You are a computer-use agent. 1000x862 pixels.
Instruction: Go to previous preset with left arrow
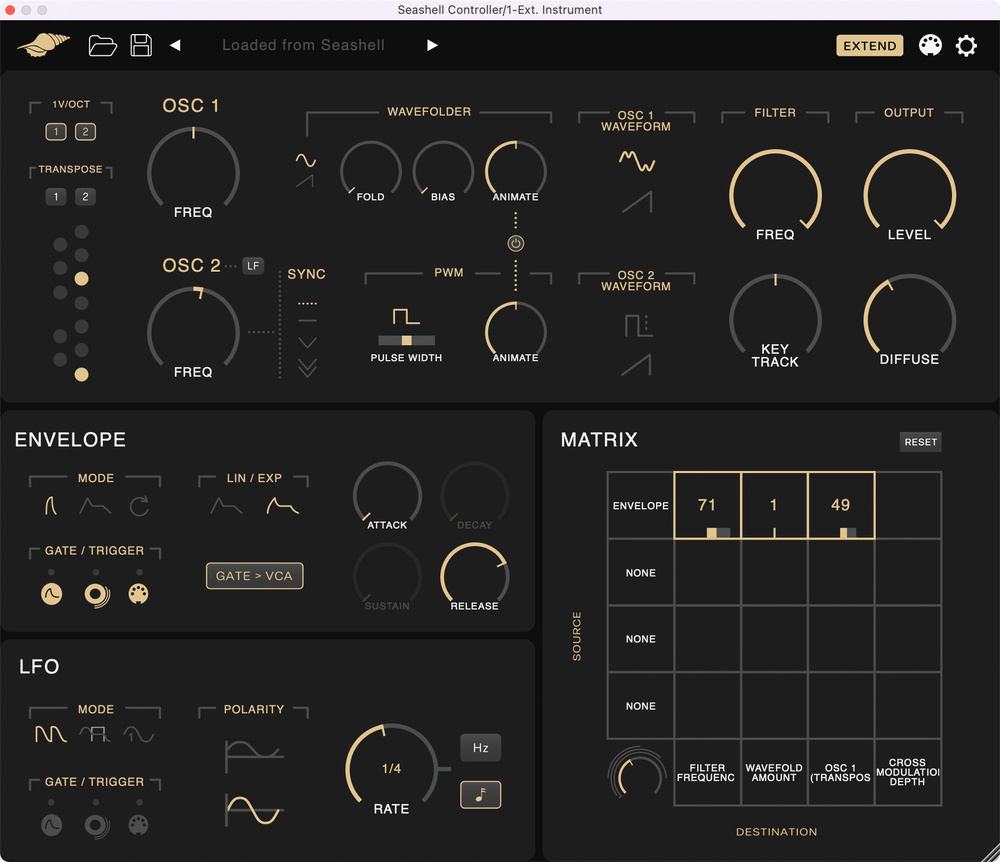point(175,45)
